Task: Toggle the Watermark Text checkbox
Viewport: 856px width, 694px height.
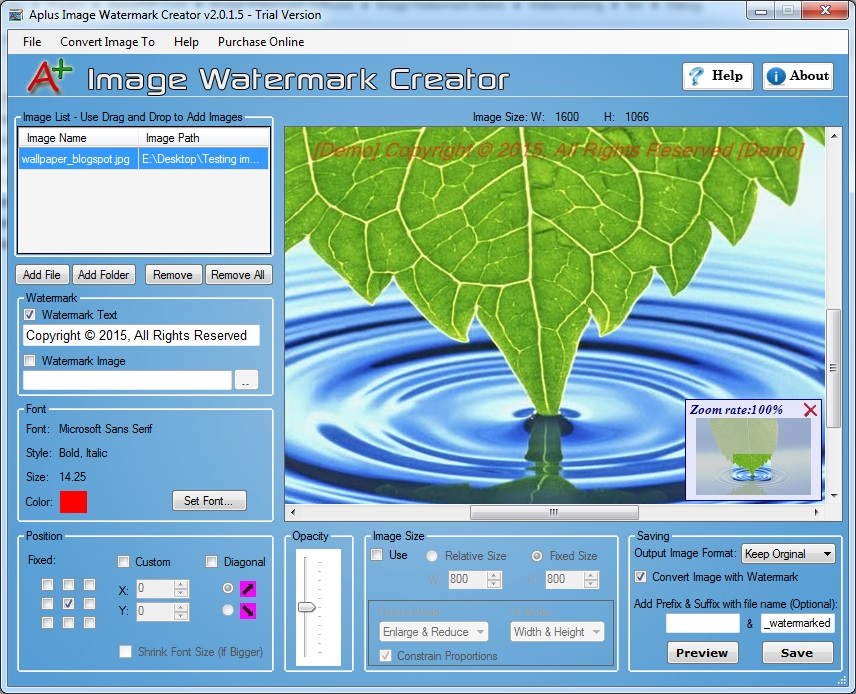Action: coord(30,315)
